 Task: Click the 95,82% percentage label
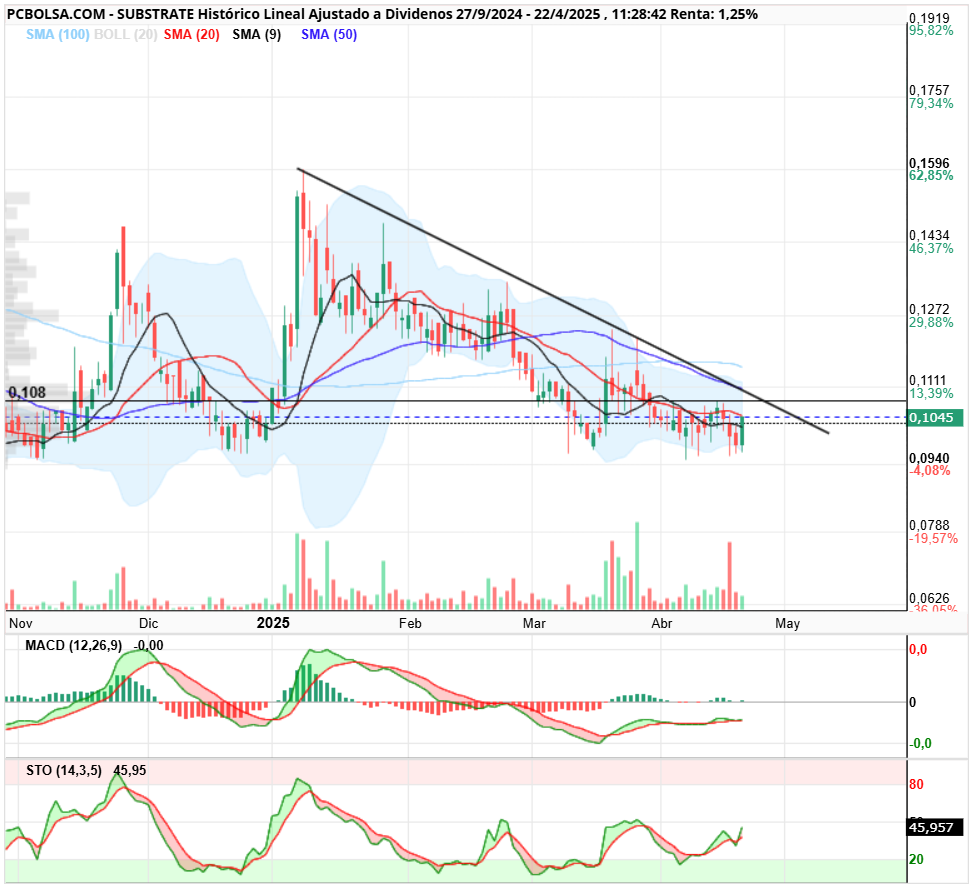931,31
